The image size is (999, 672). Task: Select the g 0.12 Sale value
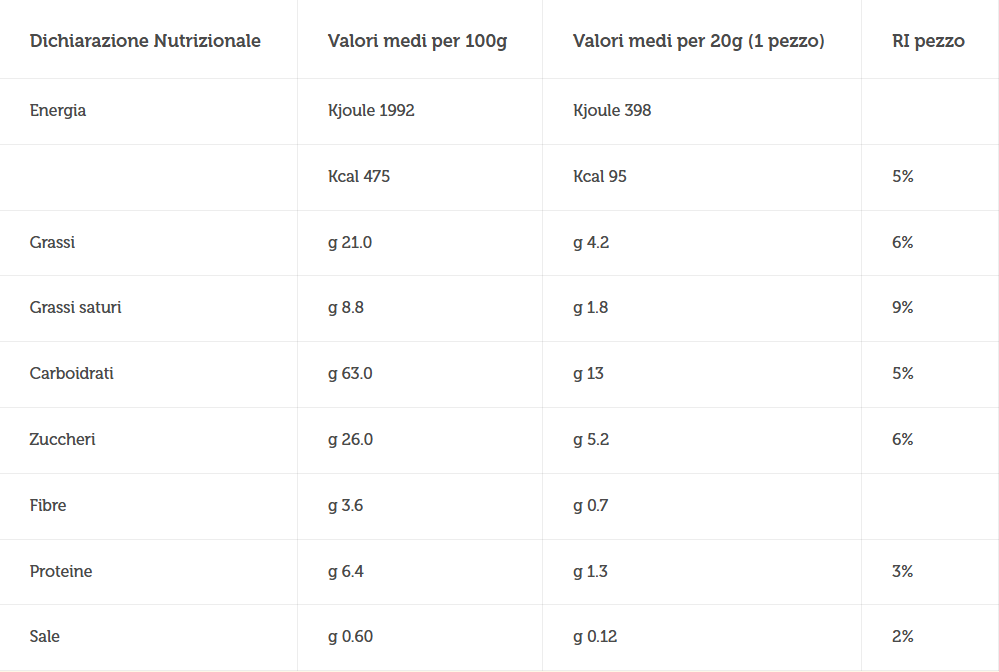[594, 637]
